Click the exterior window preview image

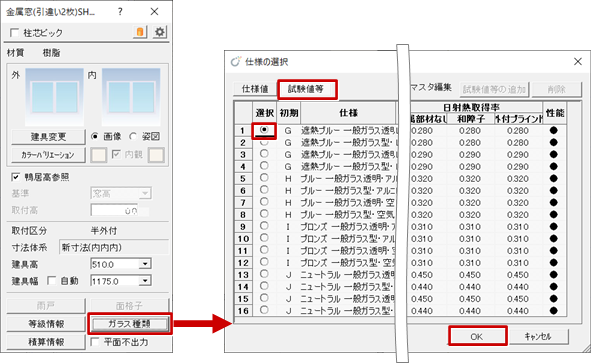tap(54, 97)
